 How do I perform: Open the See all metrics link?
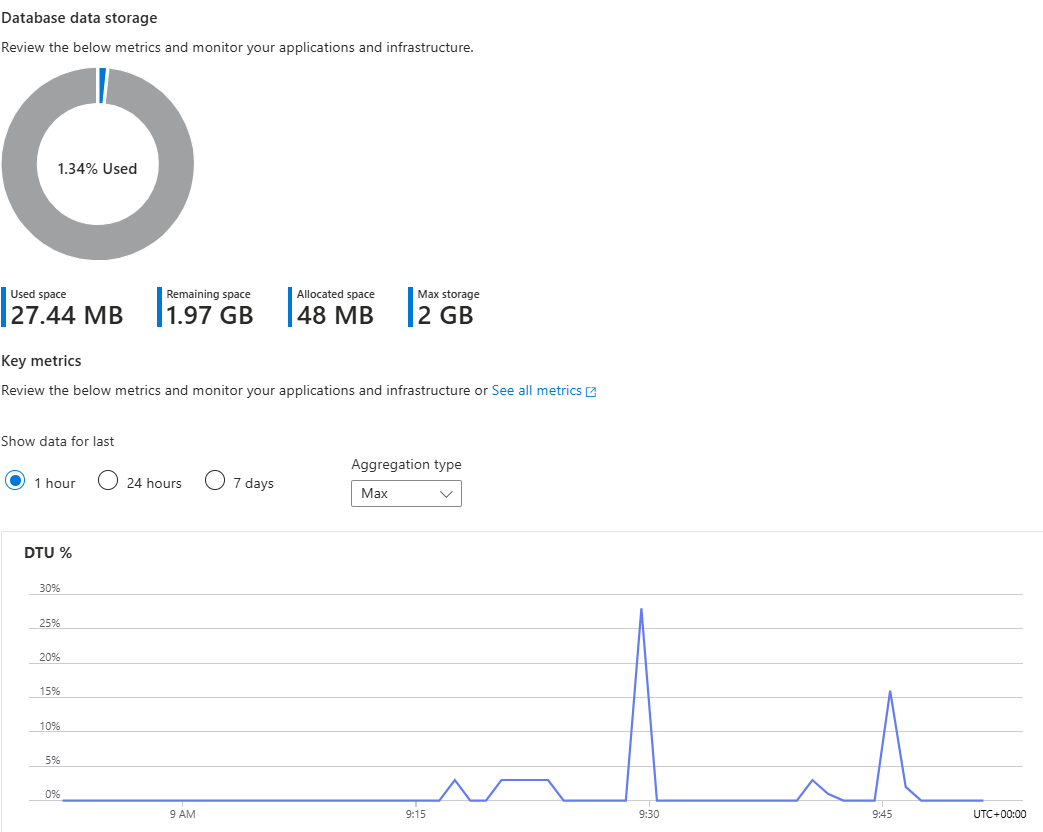[x=536, y=391]
